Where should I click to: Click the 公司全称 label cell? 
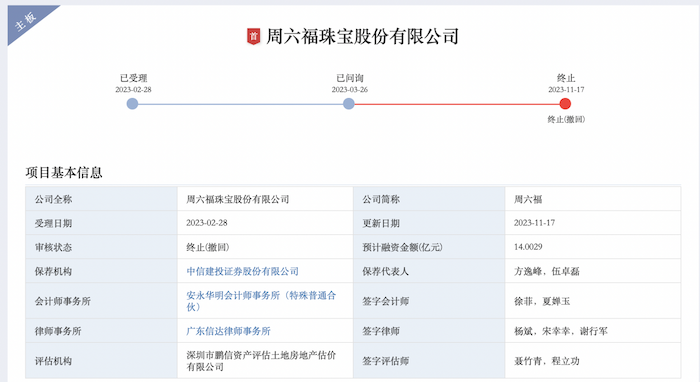[101, 199]
